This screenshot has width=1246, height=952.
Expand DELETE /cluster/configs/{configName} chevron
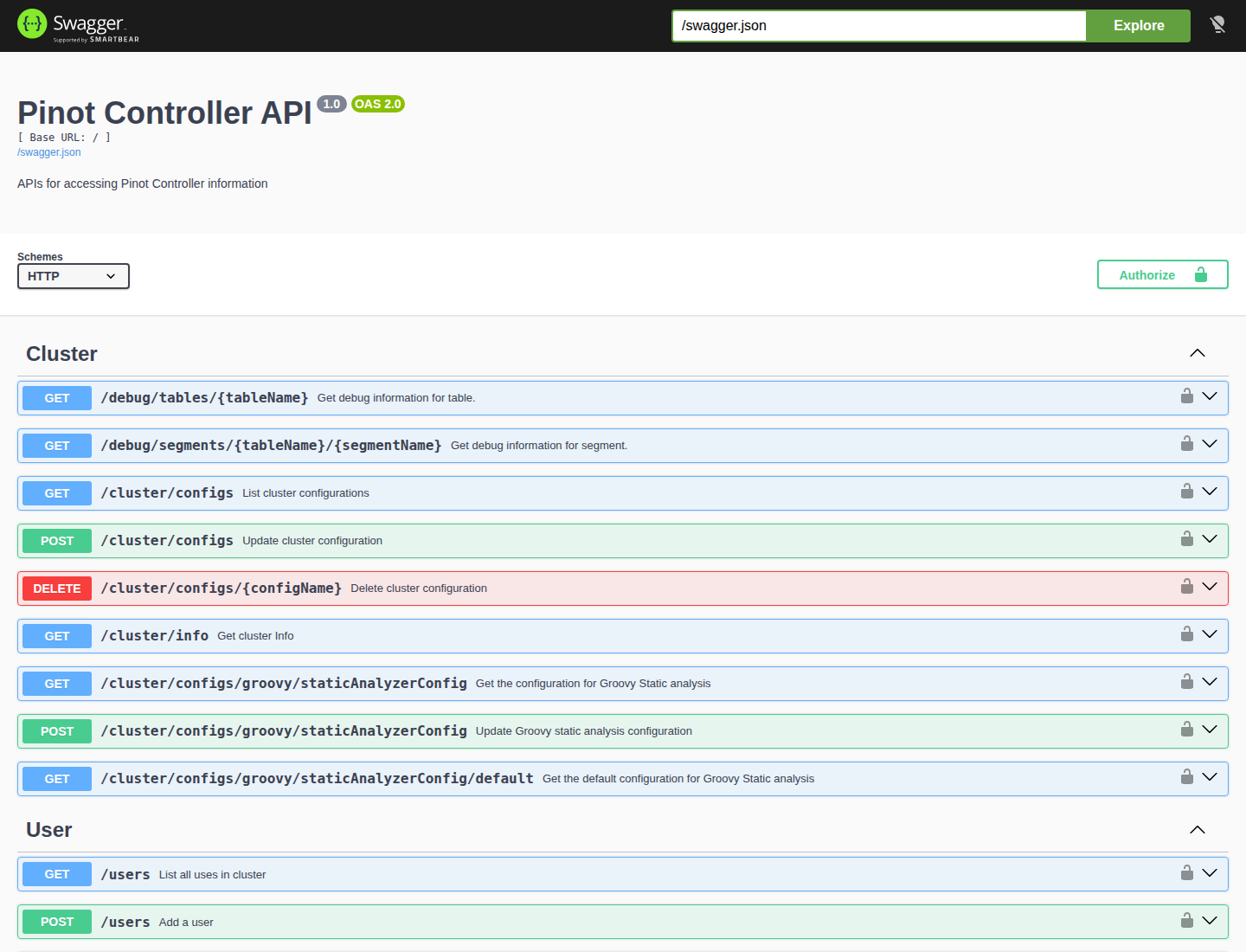pos(1210,587)
